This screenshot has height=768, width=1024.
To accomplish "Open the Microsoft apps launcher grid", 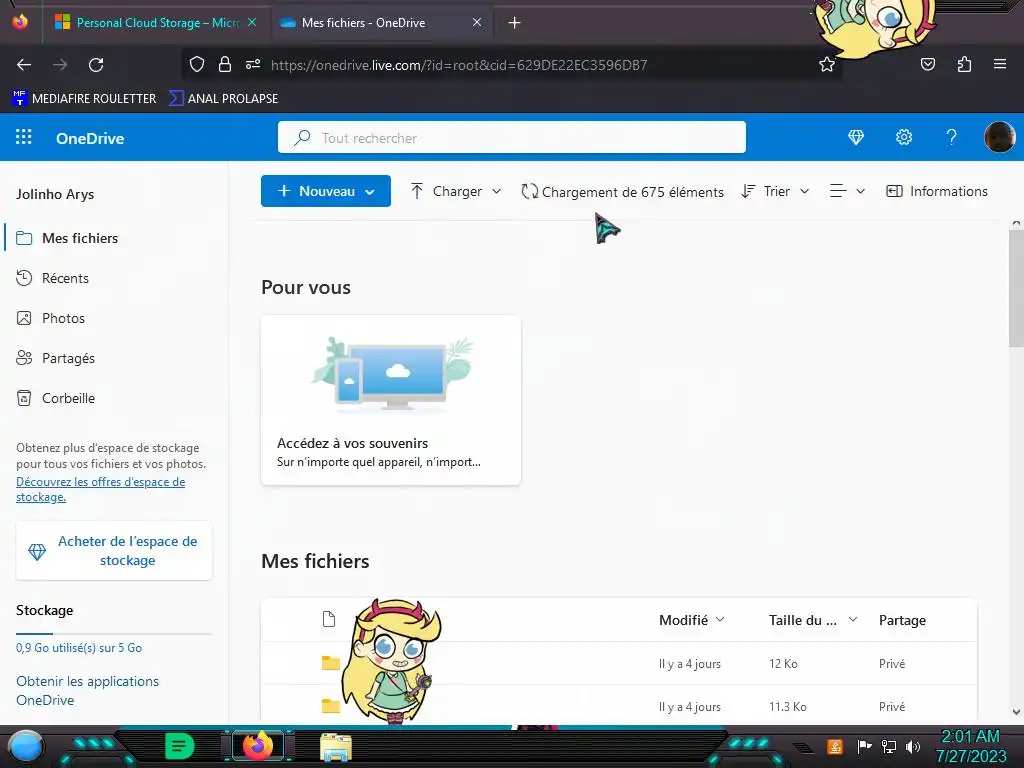I will pos(24,137).
